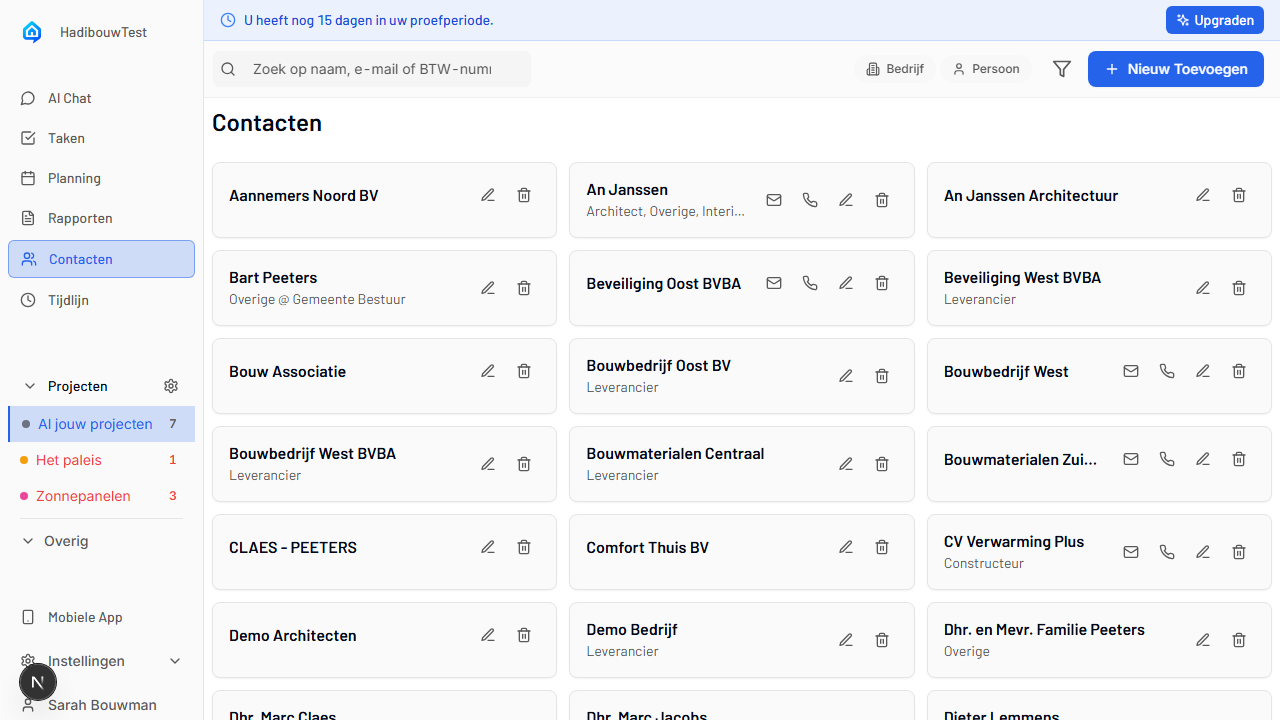The image size is (1280, 720).
Task: Go to Rapporten in sidebar
Action: 80,218
